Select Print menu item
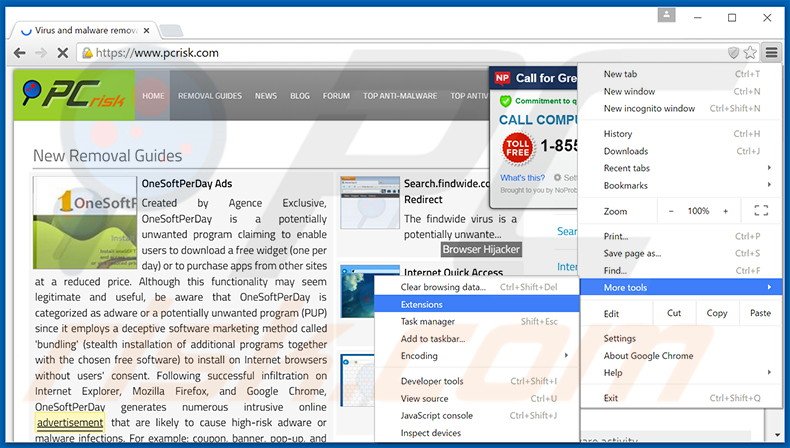Viewport: 790px width, 448px height. tap(681, 236)
